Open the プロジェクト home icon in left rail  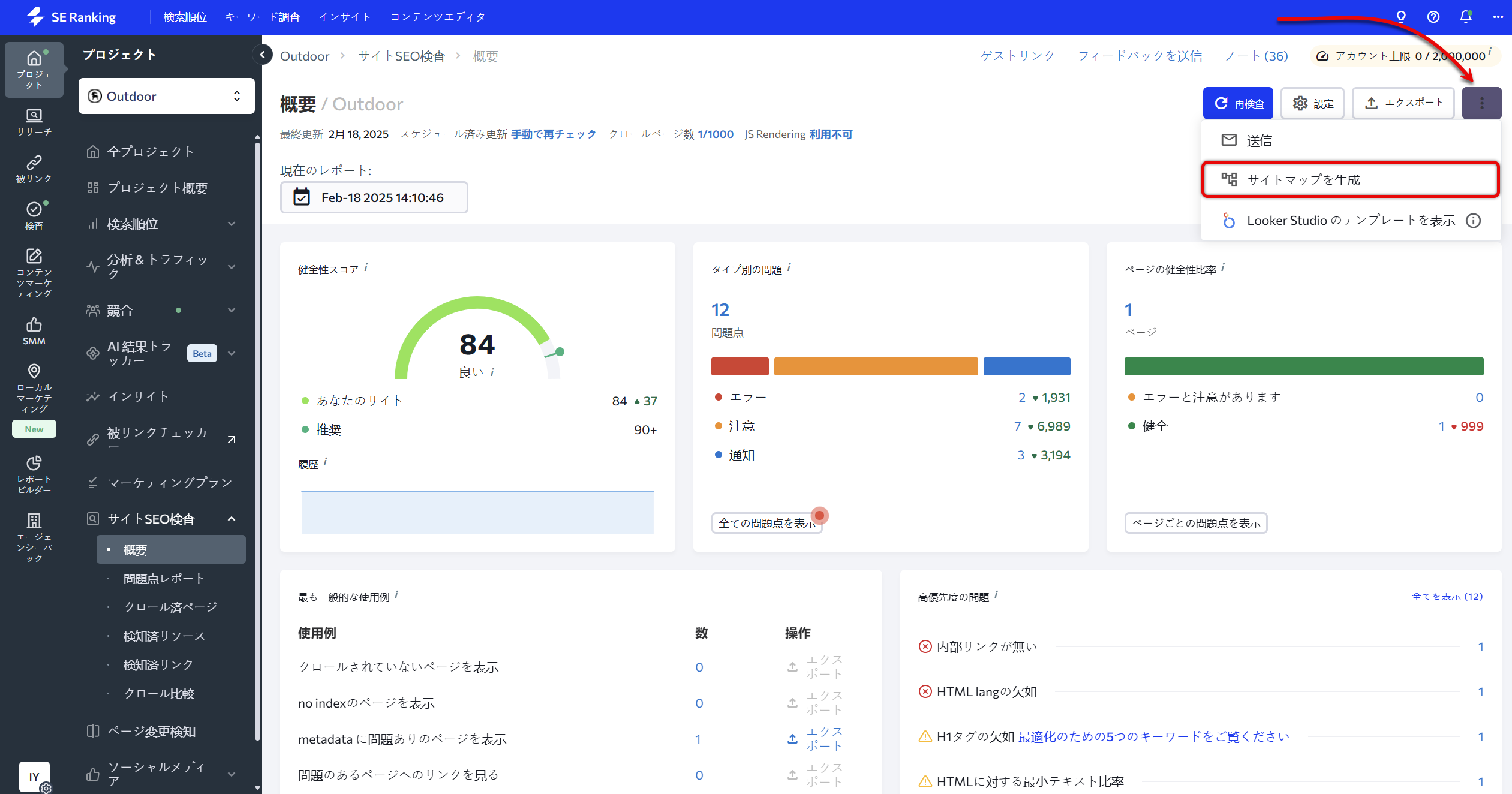tap(34, 70)
